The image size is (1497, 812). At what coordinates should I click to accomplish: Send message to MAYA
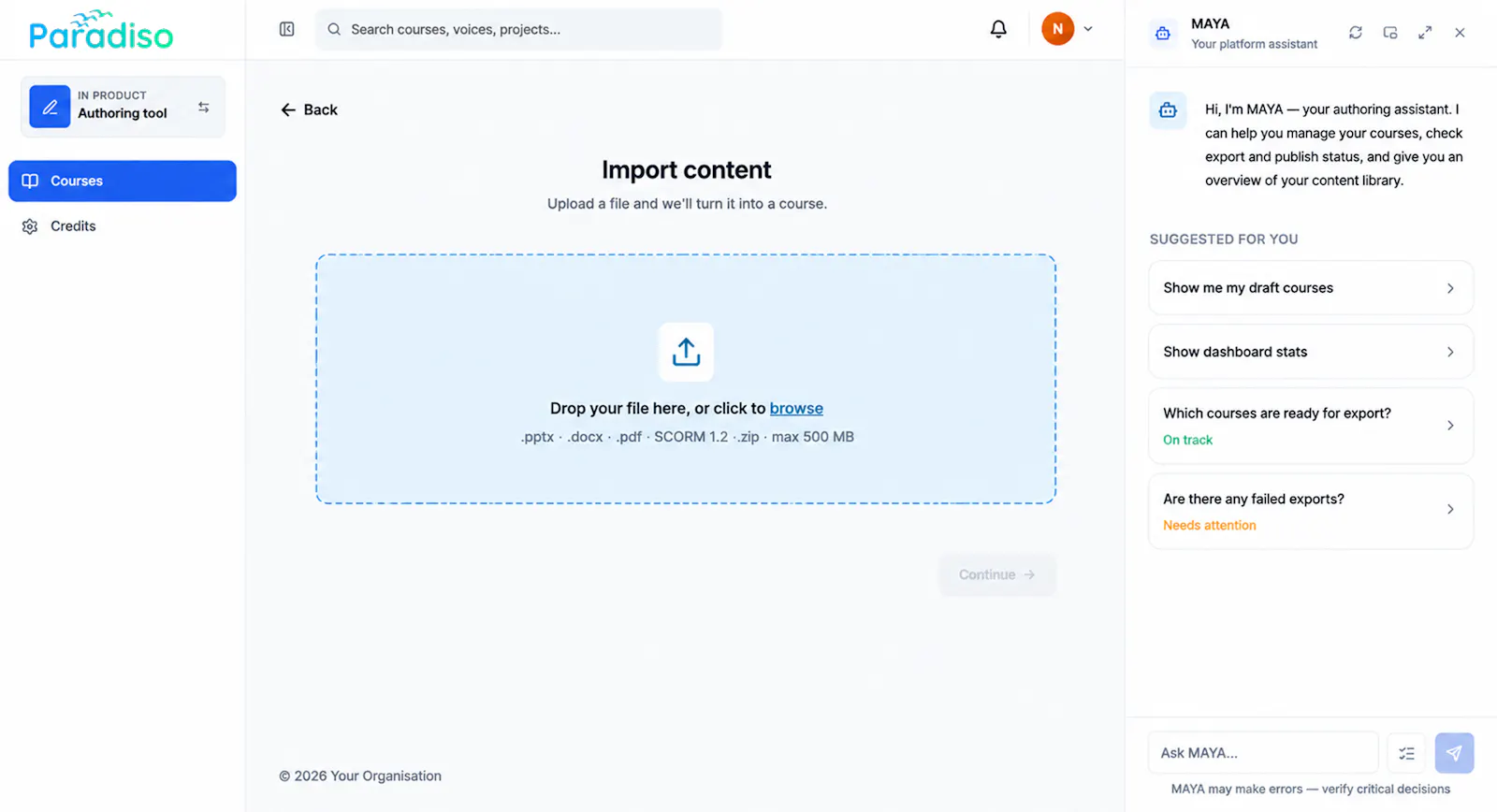click(1454, 753)
